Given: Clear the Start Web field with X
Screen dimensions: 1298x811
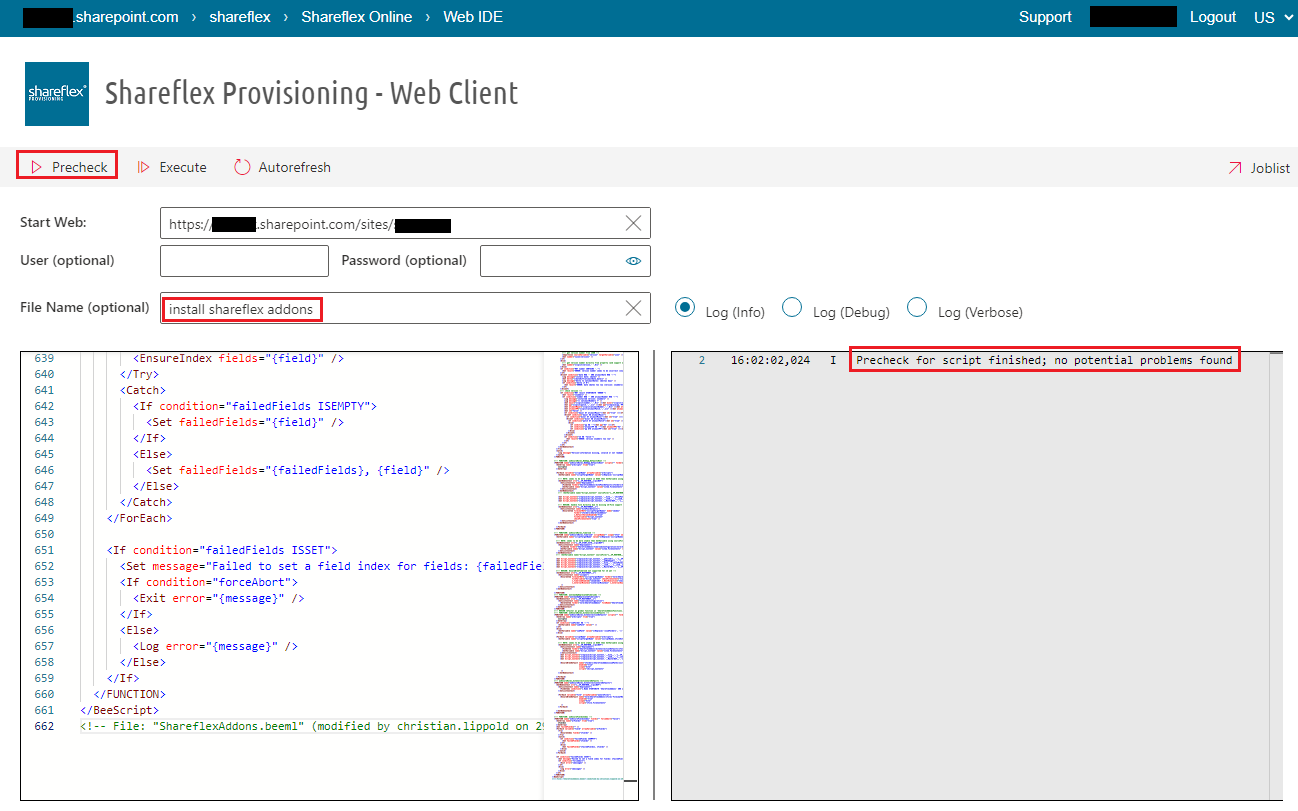Looking at the screenshot, I should pyautogui.click(x=633, y=223).
